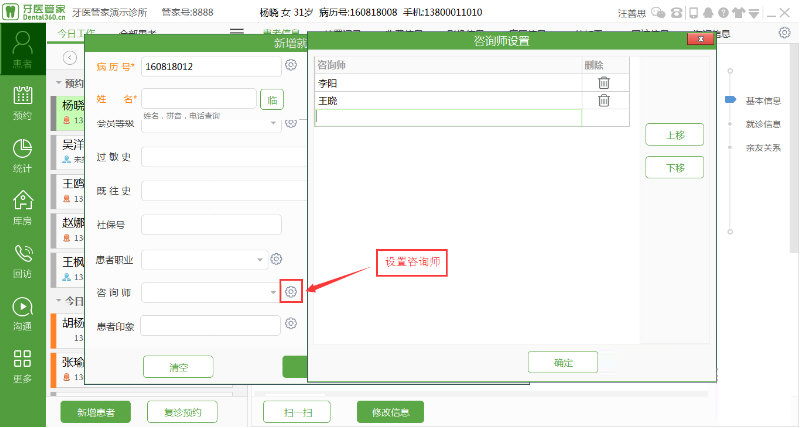The width and height of the screenshot is (801, 428).
Task: Click the 咨询师 column header
Action: point(449,65)
